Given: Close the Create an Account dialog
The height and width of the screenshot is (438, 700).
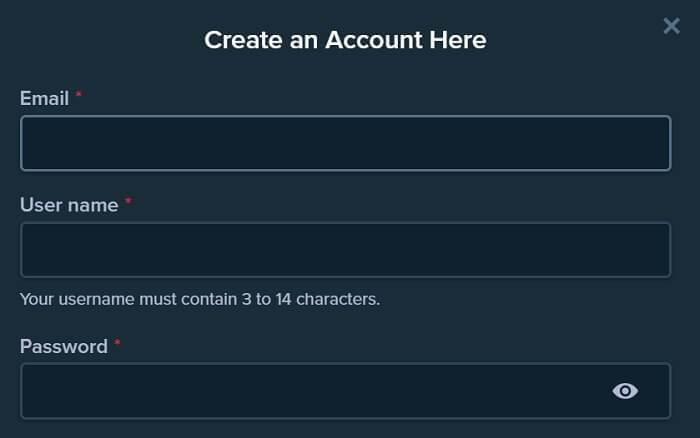Looking at the screenshot, I should tap(671, 26).
